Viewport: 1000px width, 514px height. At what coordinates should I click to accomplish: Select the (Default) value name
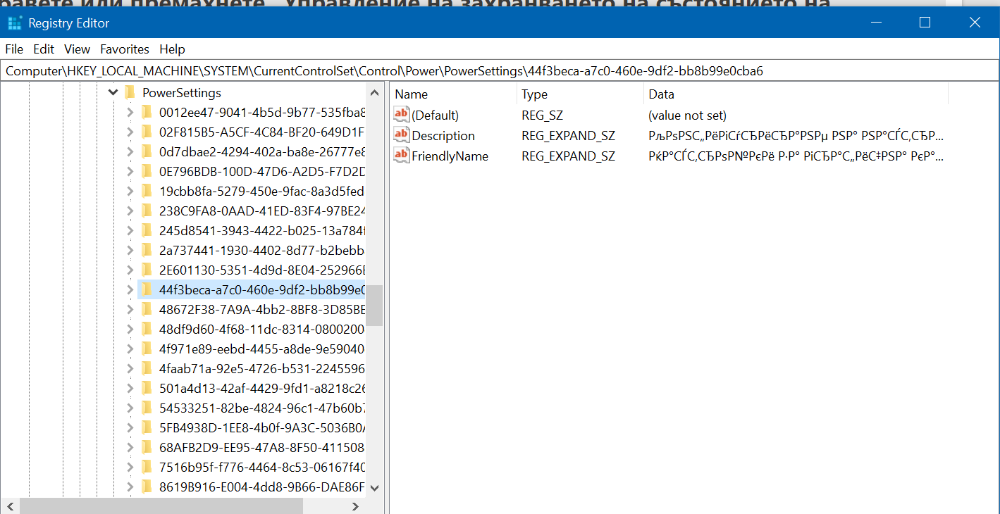435,115
